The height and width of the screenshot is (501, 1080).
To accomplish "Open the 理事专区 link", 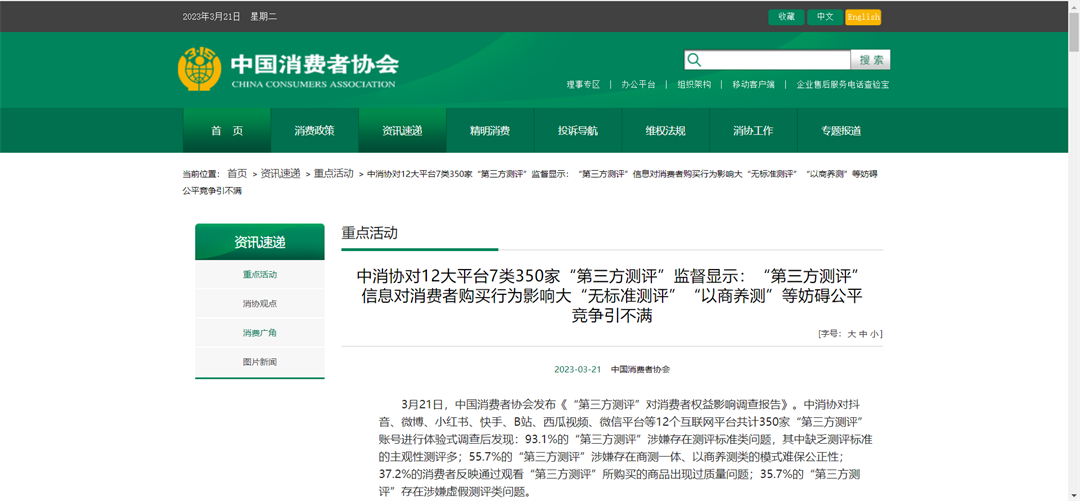I will (x=583, y=85).
